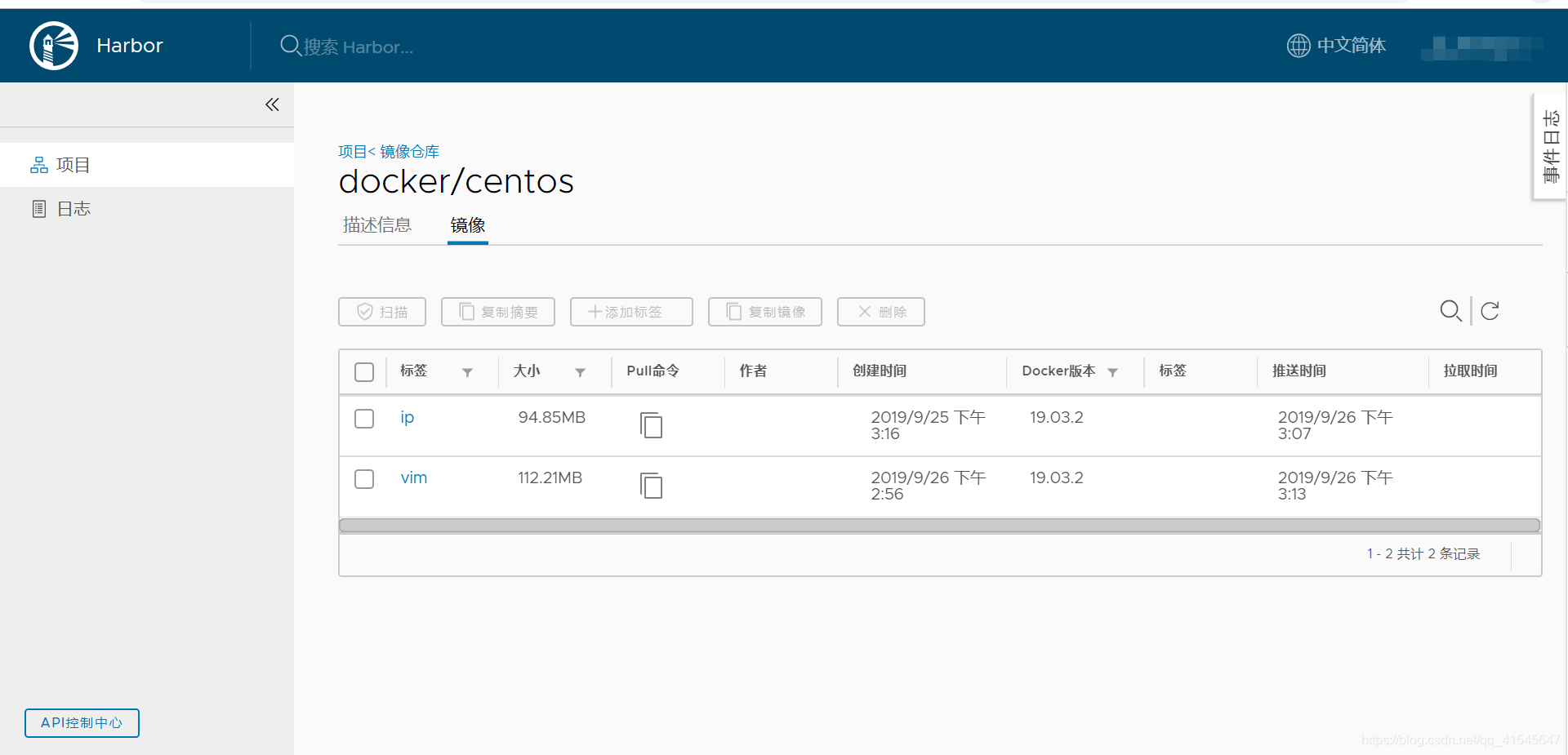Focus the 搜索 Harbor search field
This screenshot has height=755, width=1568.
pyautogui.click(x=359, y=47)
